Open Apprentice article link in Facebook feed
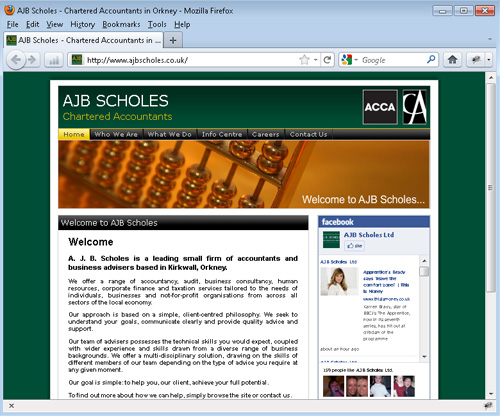 tap(386, 281)
